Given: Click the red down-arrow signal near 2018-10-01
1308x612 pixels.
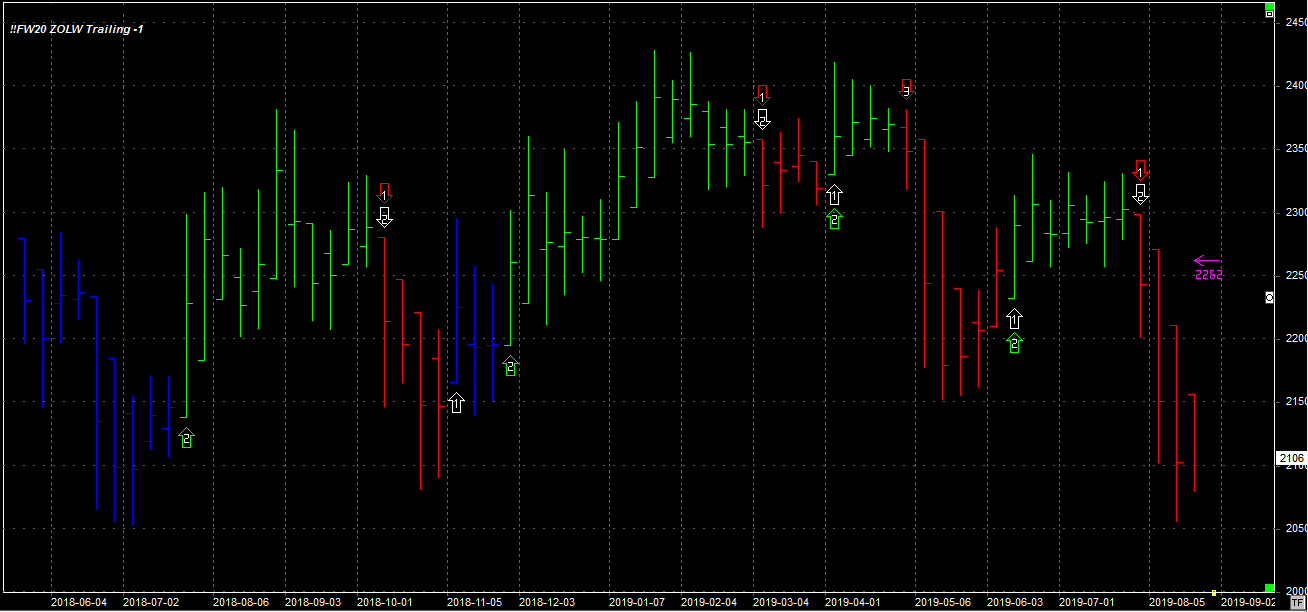Looking at the screenshot, I should tap(385, 191).
